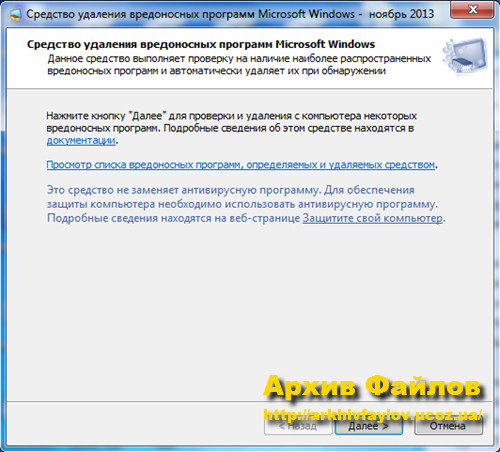The height and width of the screenshot is (452, 500).
Task: Open the Просмотр списка вредоносных программ link
Action: click(241, 165)
